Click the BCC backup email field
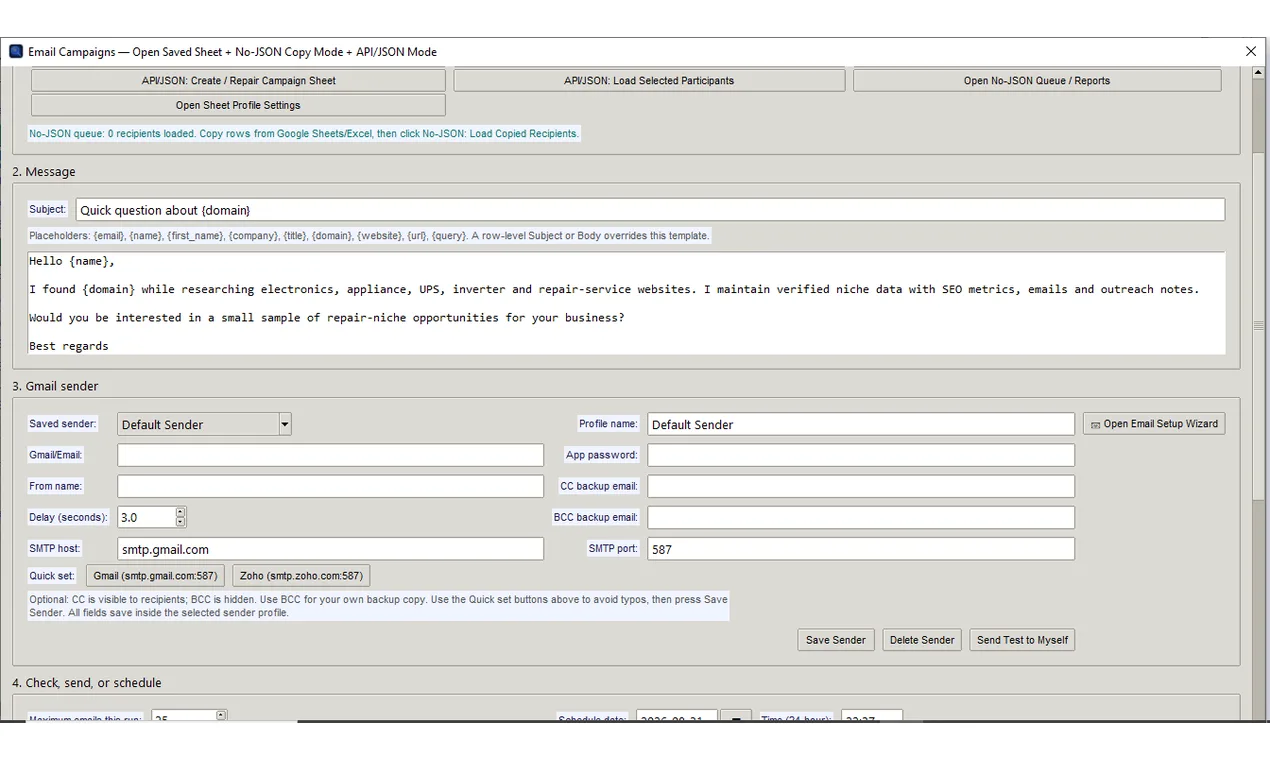 pyautogui.click(x=861, y=517)
